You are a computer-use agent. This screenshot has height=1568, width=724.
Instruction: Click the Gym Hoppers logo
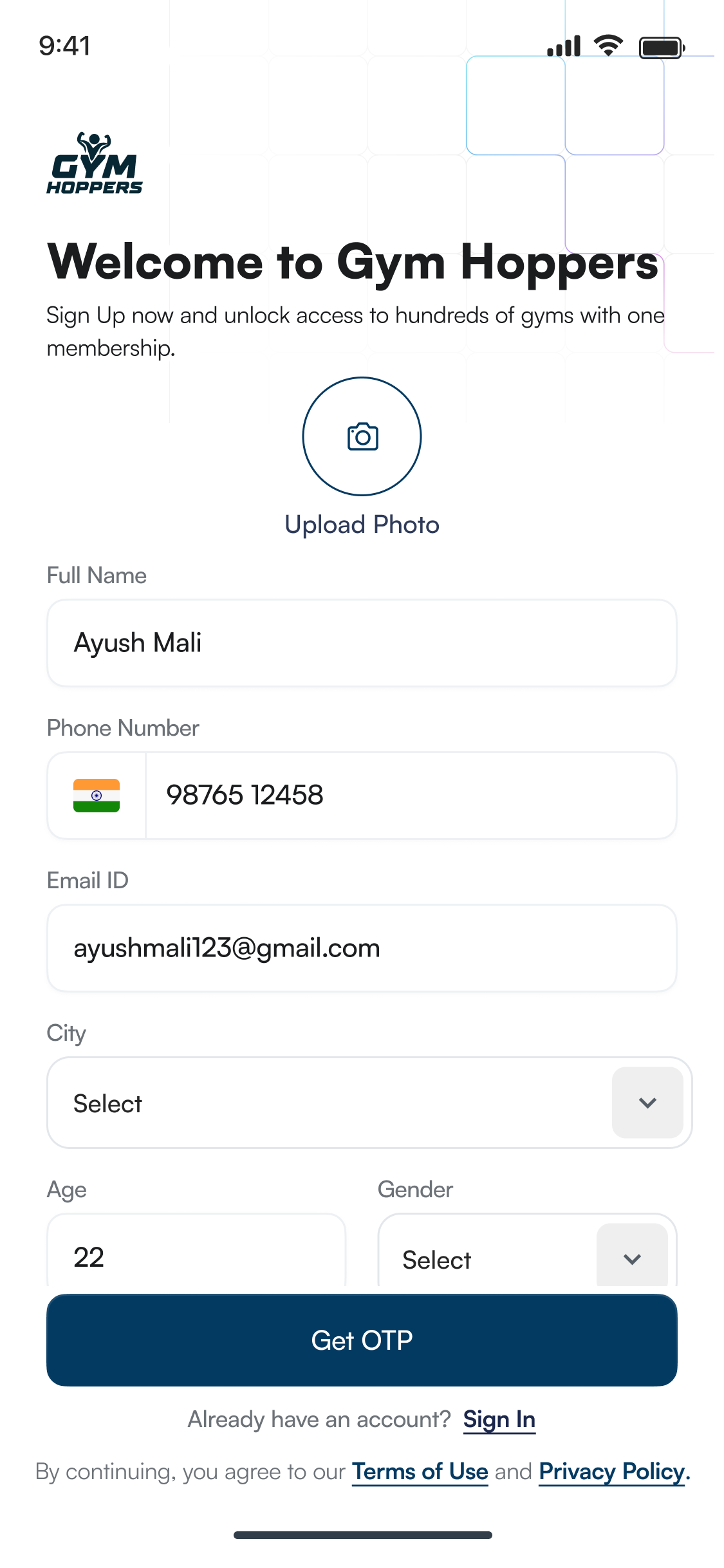pyautogui.click(x=95, y=163)
